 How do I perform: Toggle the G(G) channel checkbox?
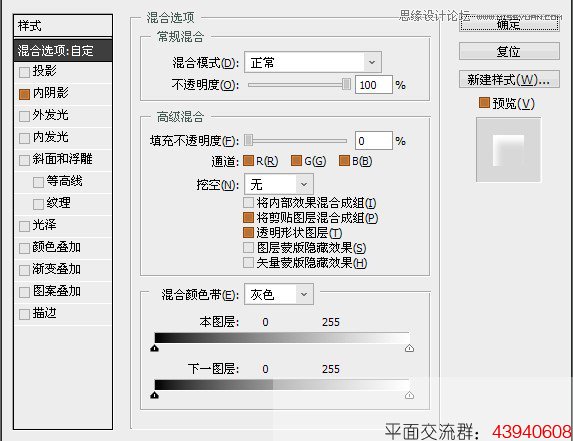pyautogui.click(x=296, y=160)
